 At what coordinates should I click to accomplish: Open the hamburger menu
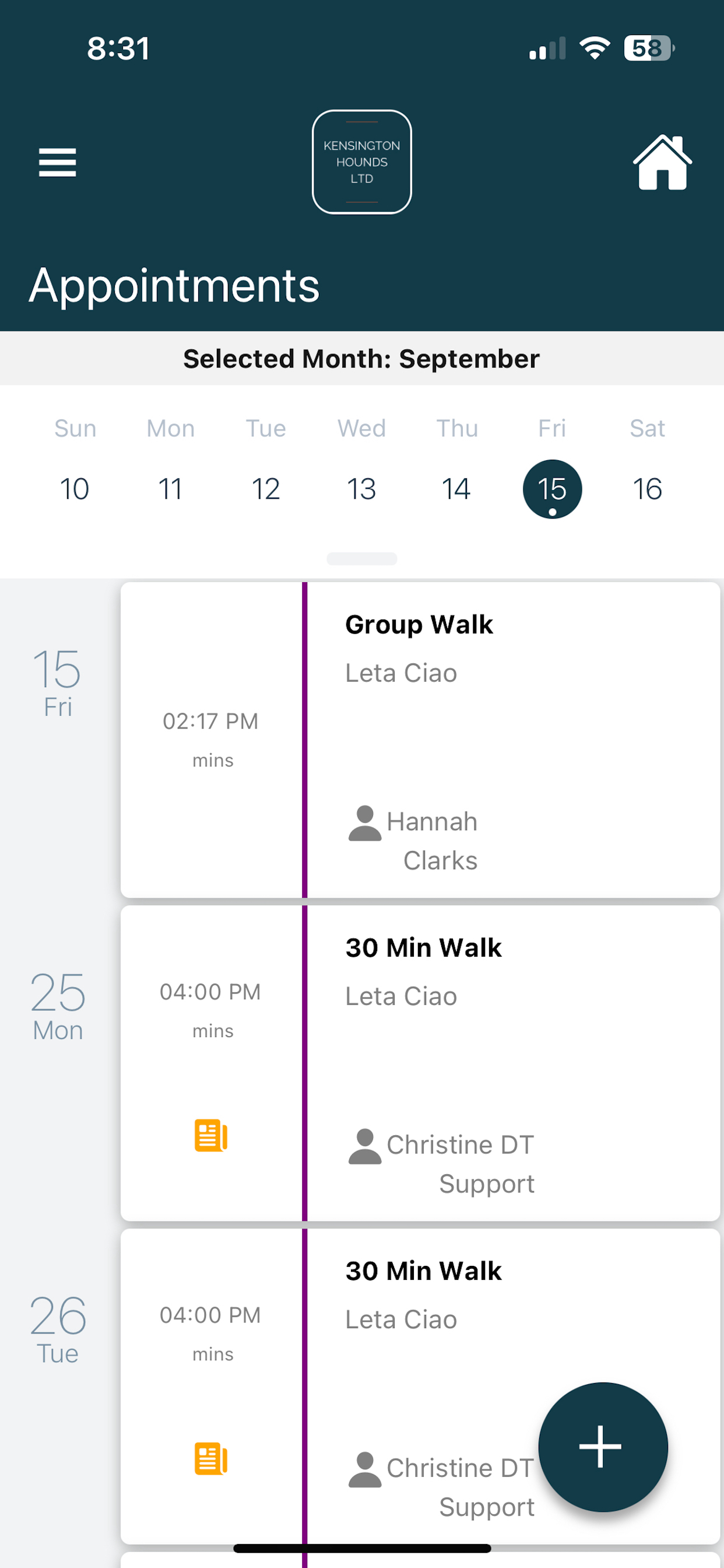(57, 162)
